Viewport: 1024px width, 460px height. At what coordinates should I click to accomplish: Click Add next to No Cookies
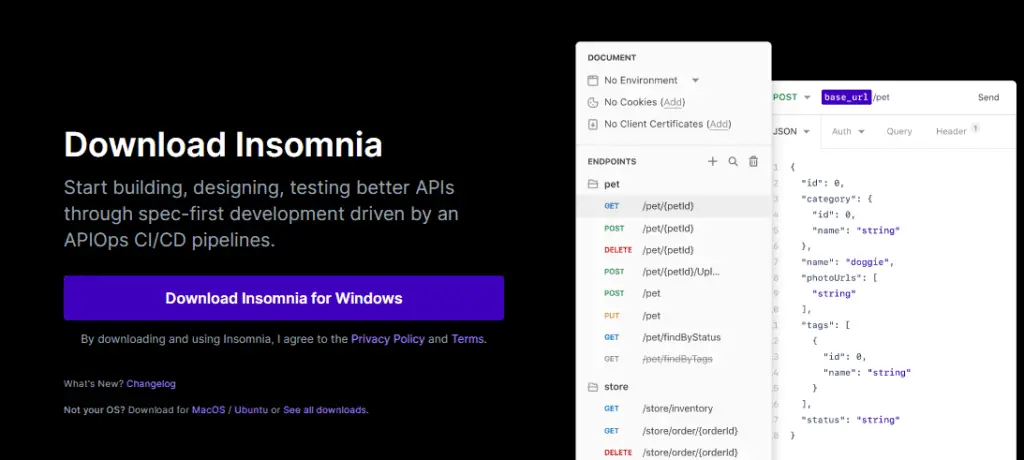(673, 102)
